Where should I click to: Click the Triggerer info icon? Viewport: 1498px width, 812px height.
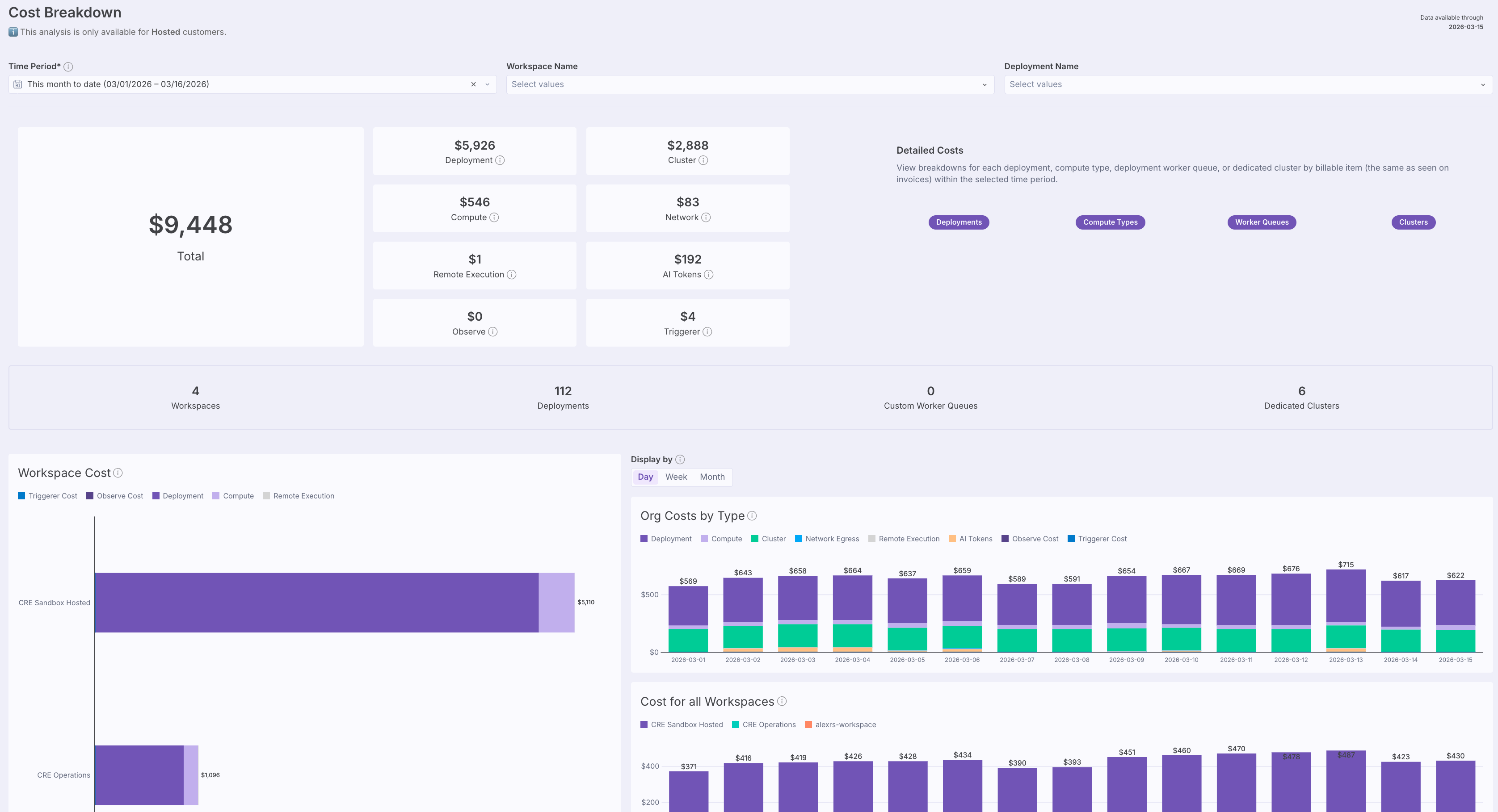(x=707, y=332)
